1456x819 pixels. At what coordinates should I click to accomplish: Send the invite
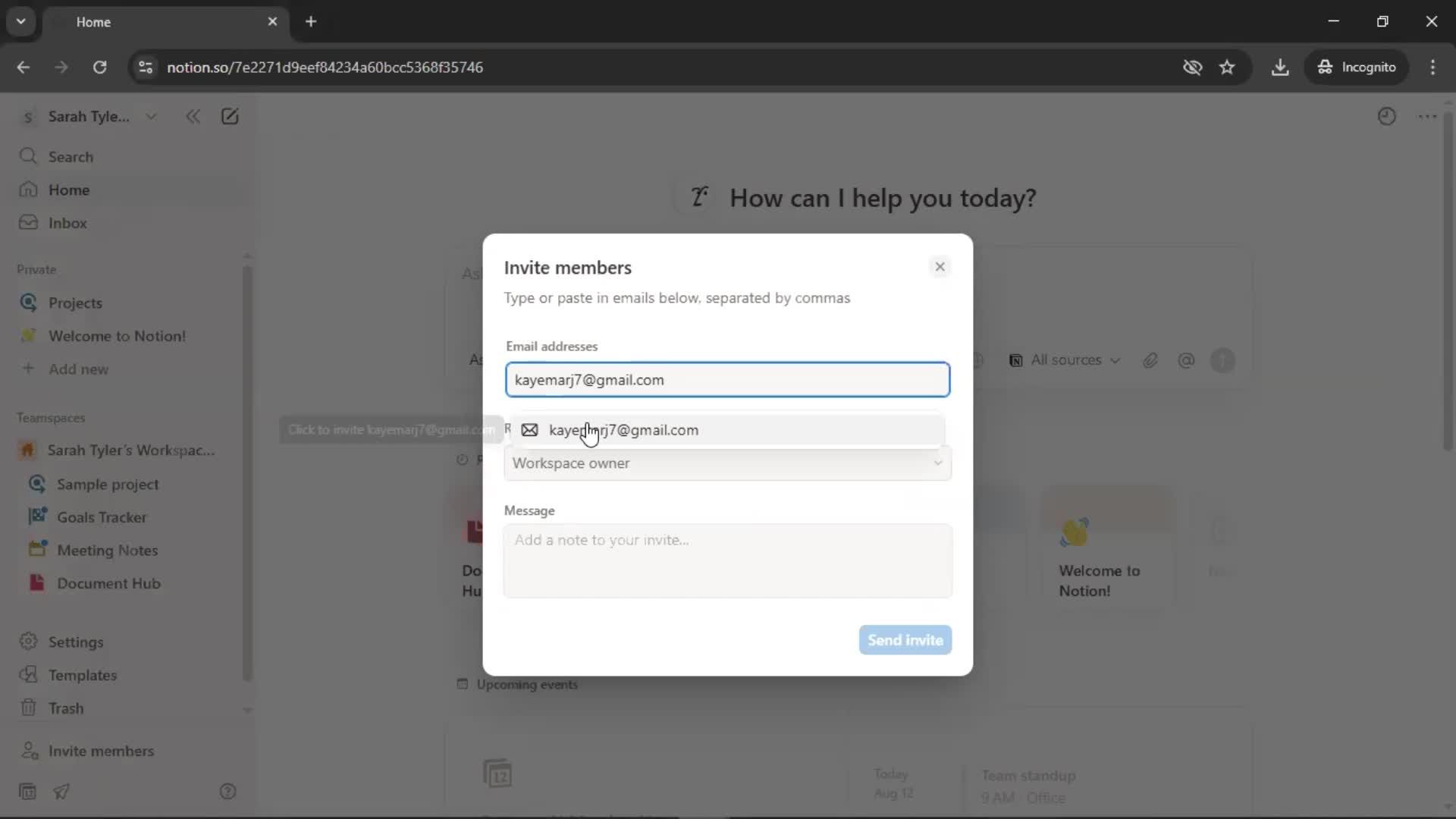coord(905,640)
